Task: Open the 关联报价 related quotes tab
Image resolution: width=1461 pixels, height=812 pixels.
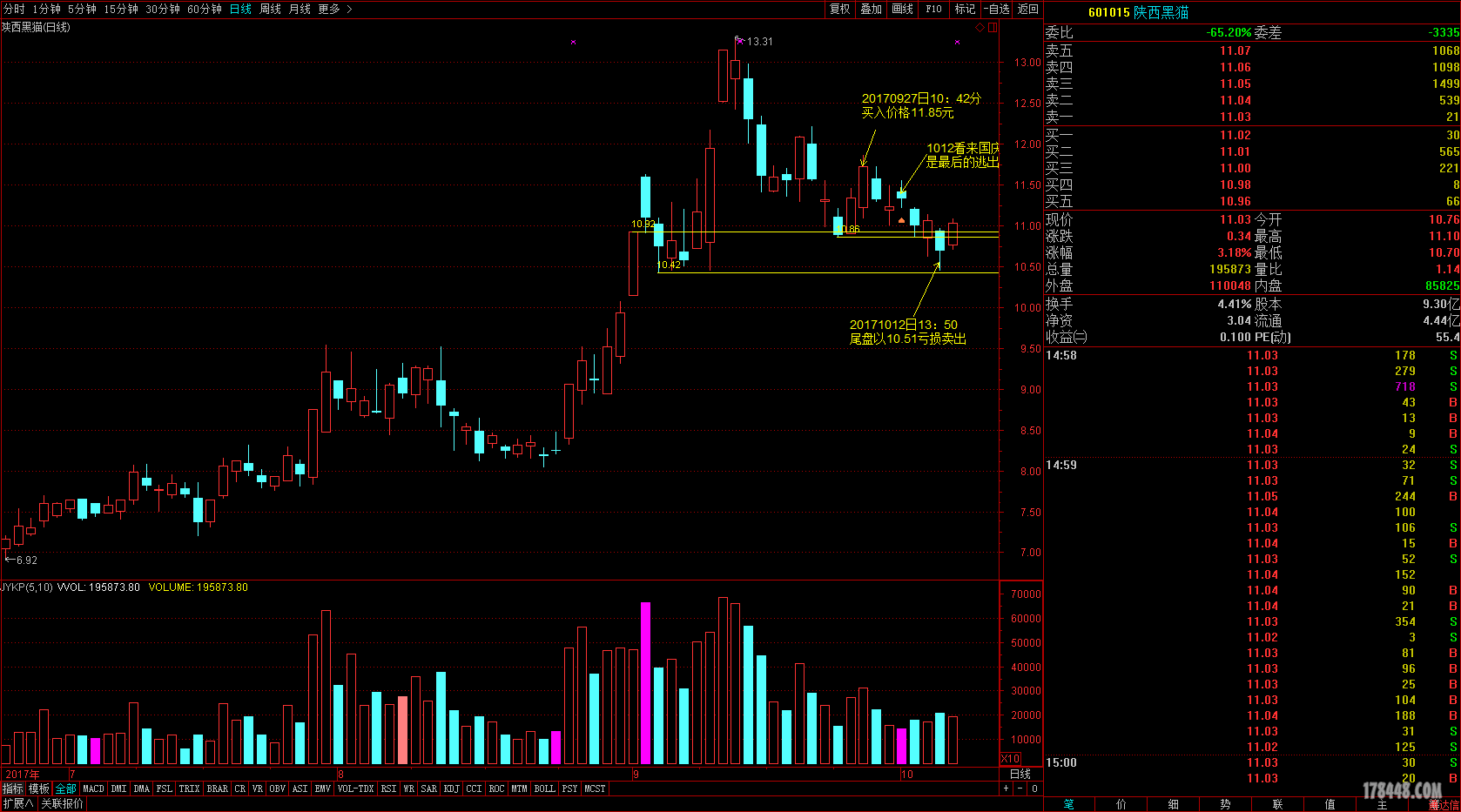Action: click(62, 803)
